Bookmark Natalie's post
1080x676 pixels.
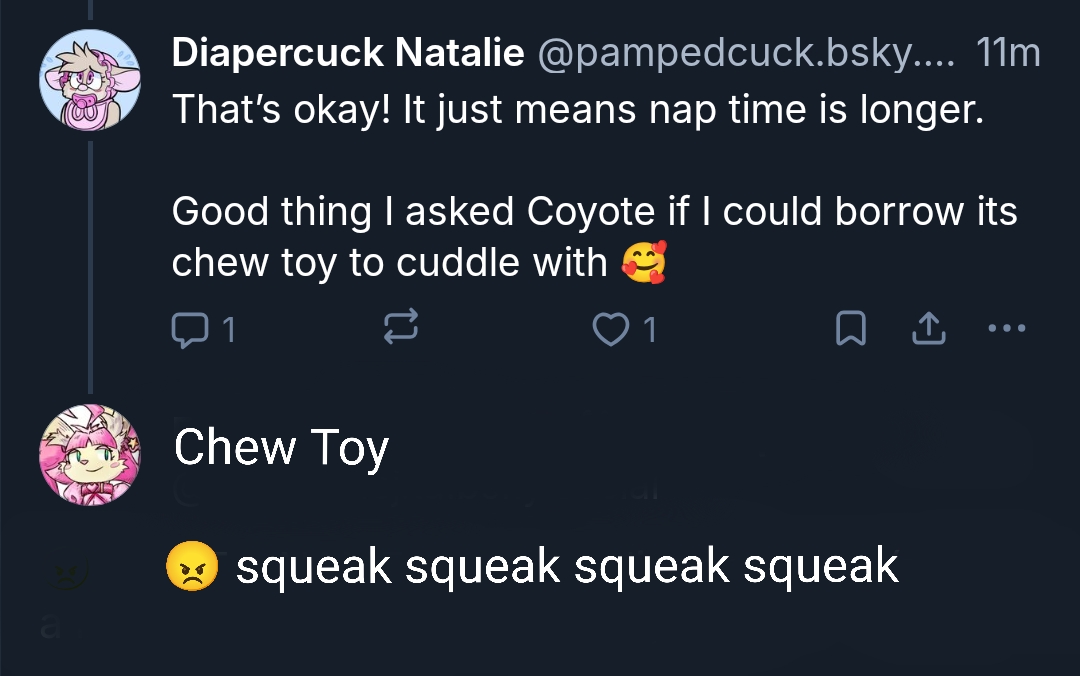pyautogui.click(x=849, y=329)
